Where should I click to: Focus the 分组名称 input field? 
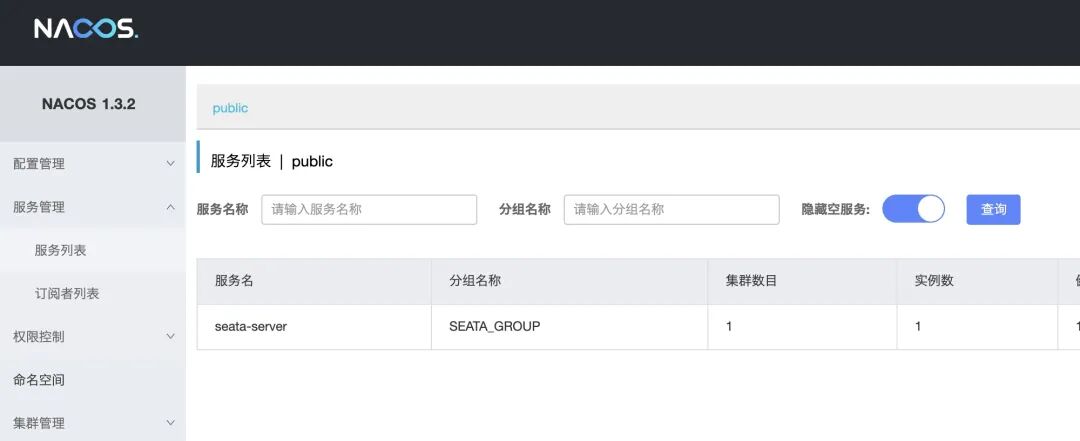click(x=671, y=209)
